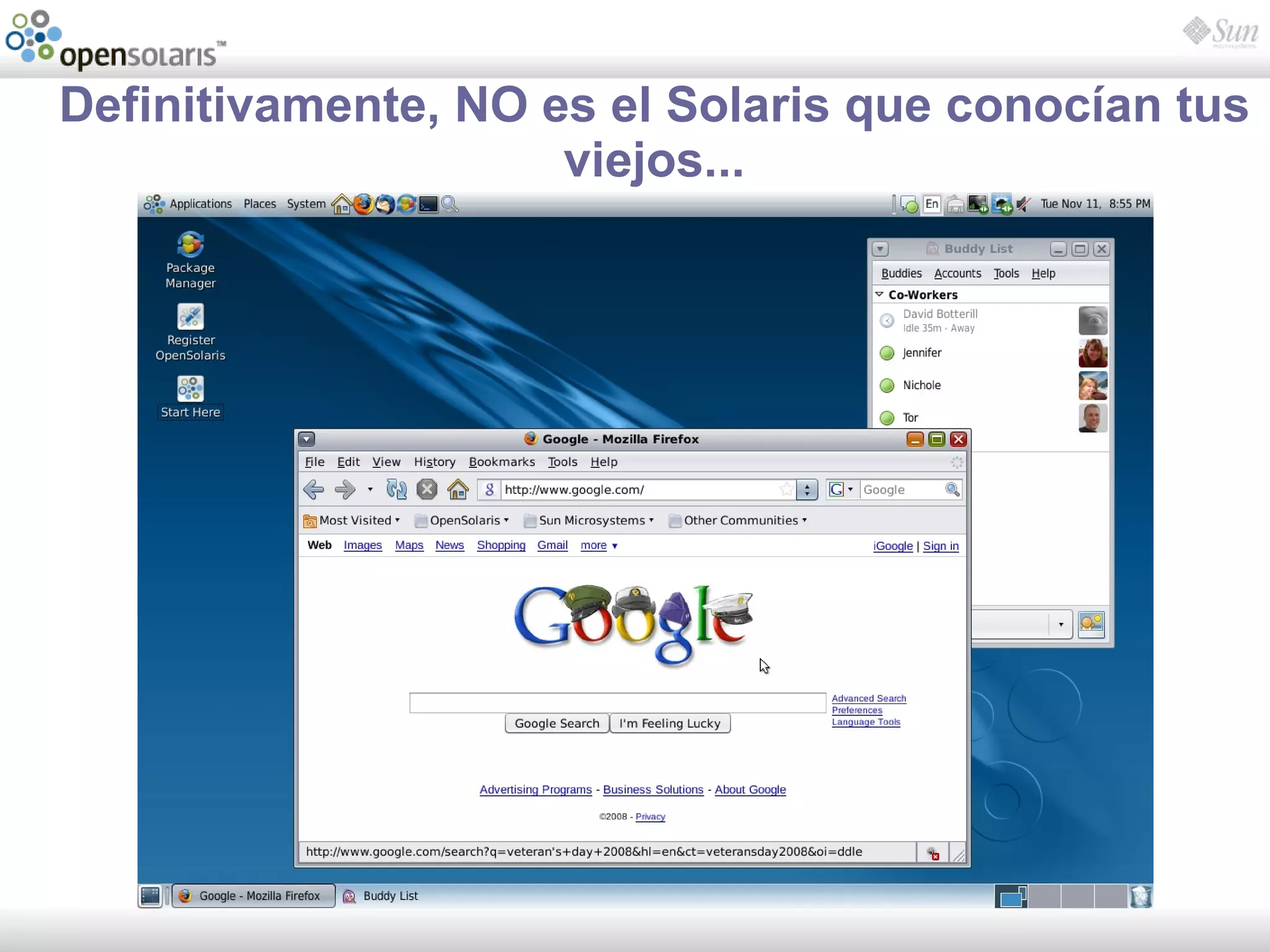Click the Trash icon in bottom panel
Viewport: 1270px width, 952px height.
pos(1141,896)
